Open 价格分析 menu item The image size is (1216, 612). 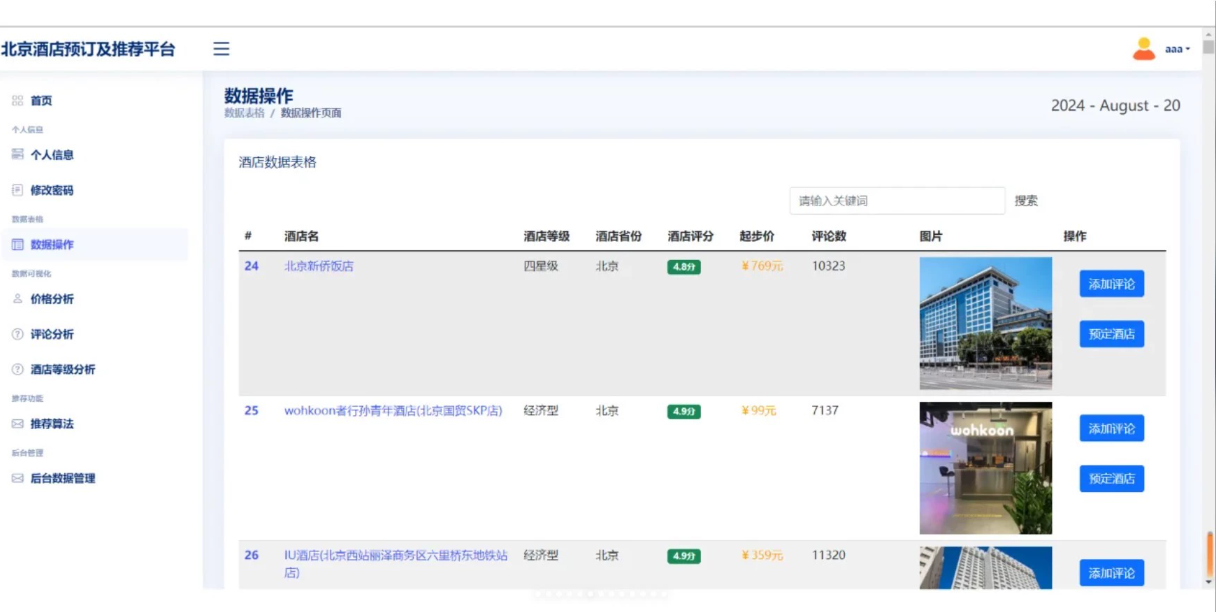tap(52, 299)
